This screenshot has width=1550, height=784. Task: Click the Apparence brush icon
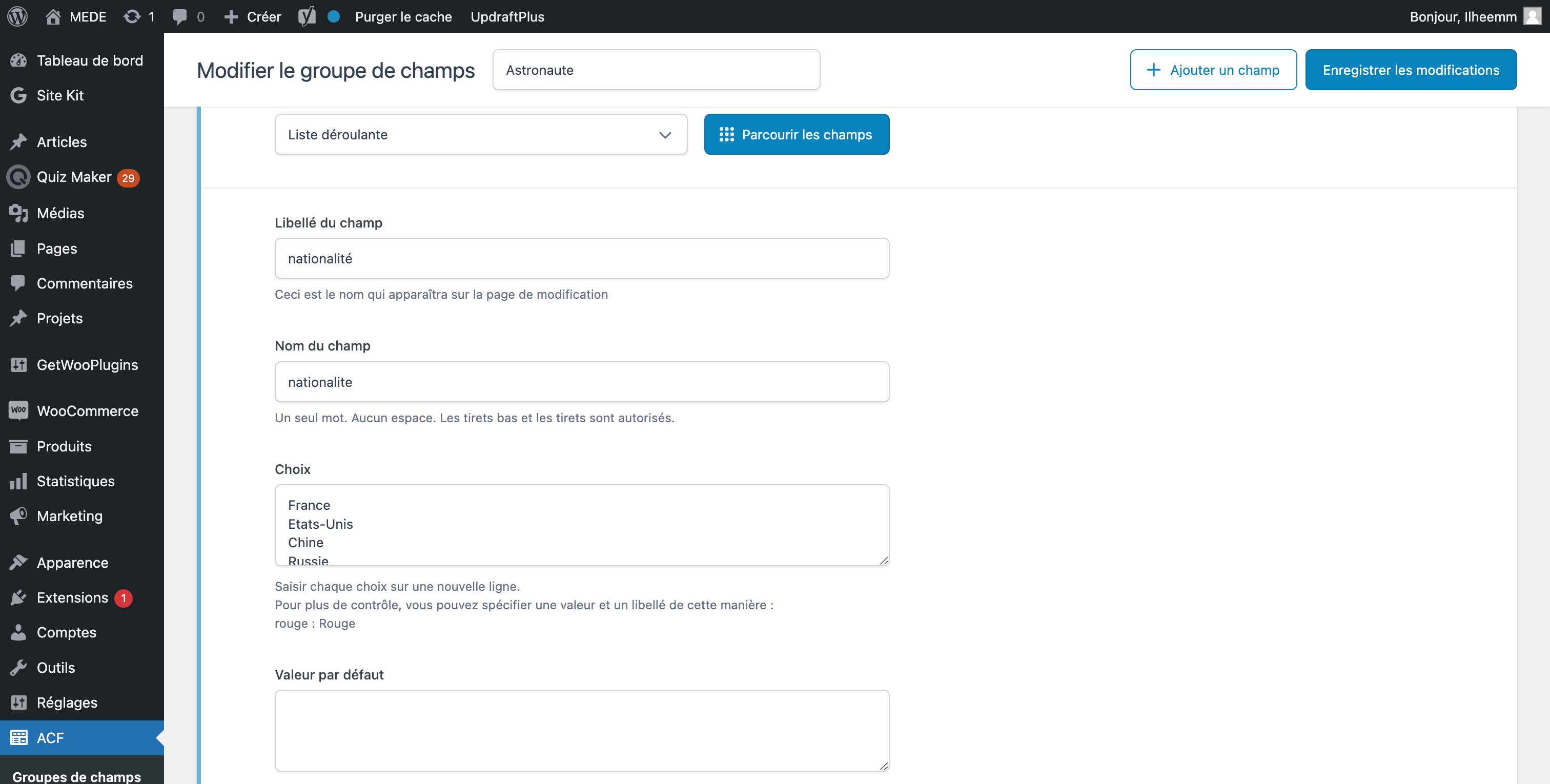[18, 562]
